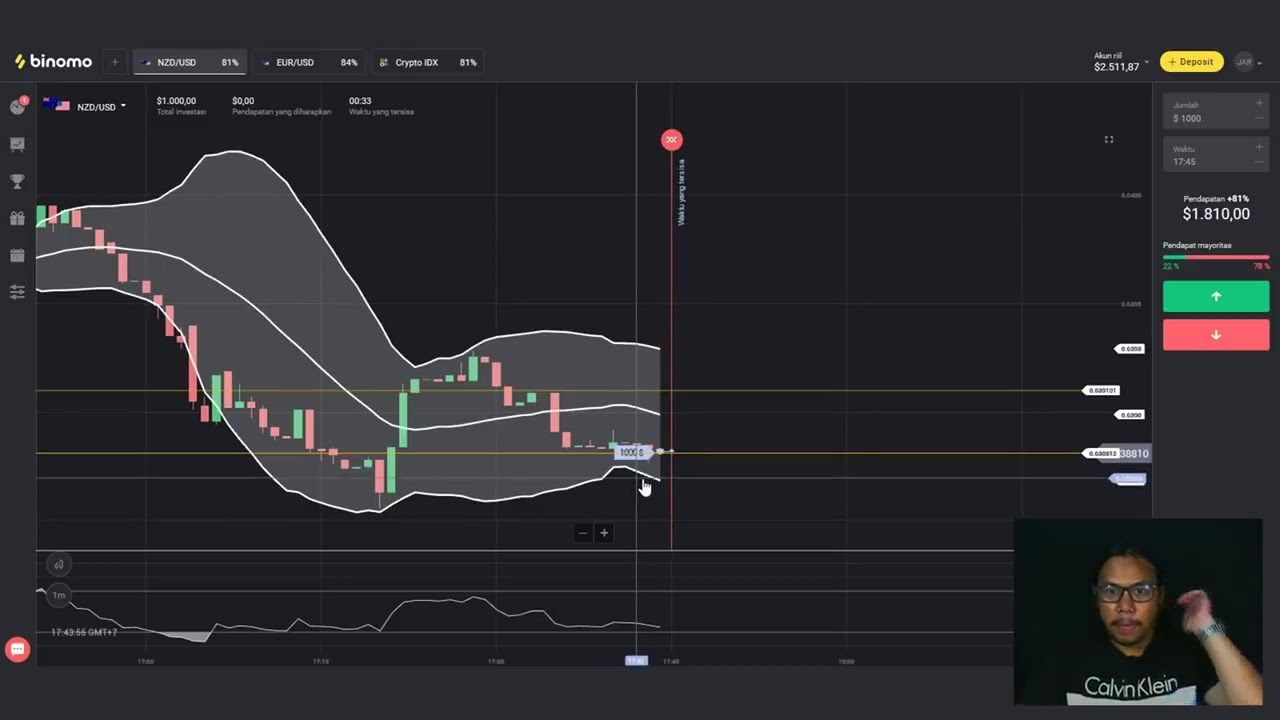Viewport: 1280px width, 720px height.
Task: Expand Akun riil account balance dropdown
Action: [1120, 62]
